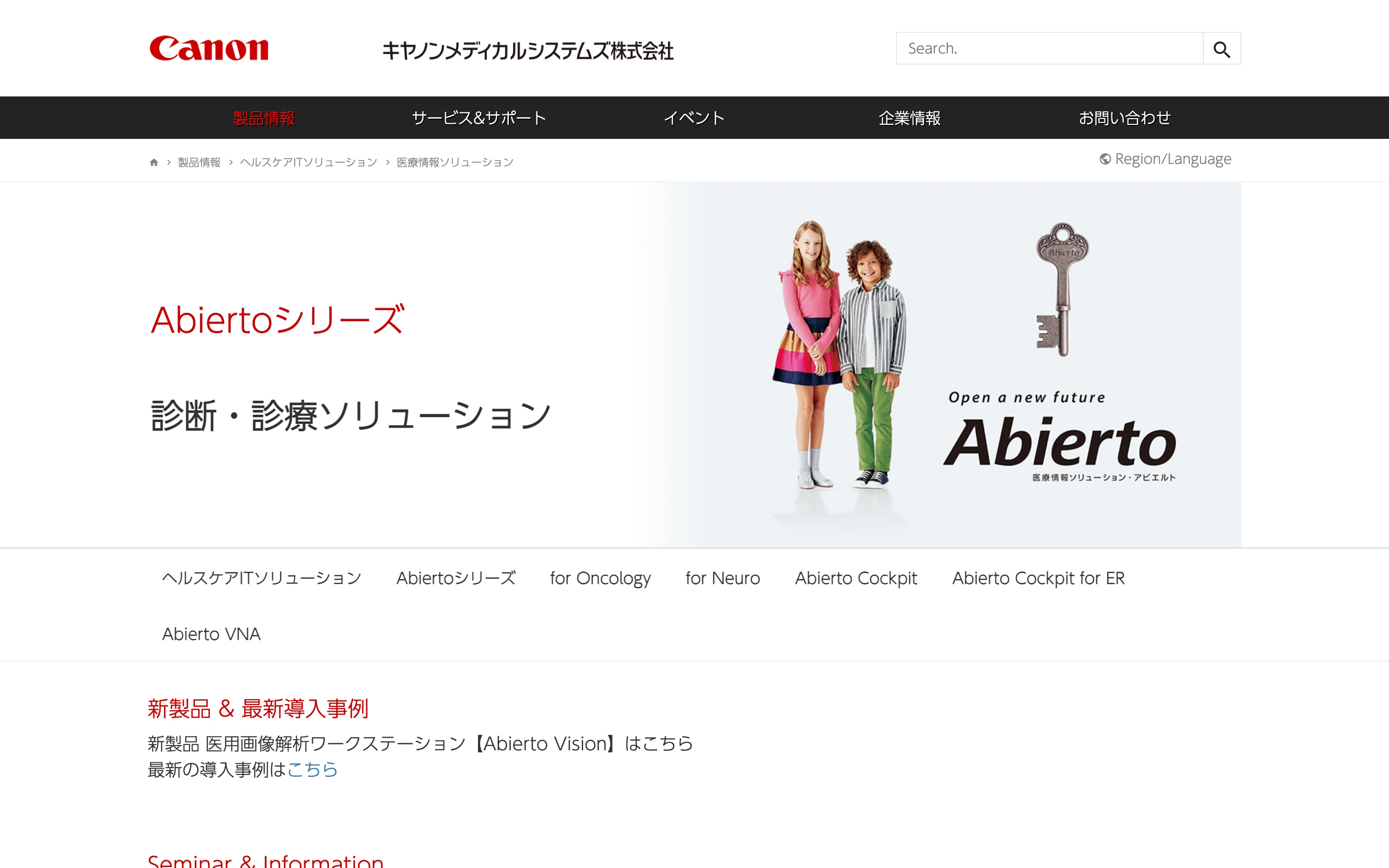1389x868 pixels.
Task: Click the キヤノンメディカルシステムズ株式会社 company name
Action: (528, 51)
